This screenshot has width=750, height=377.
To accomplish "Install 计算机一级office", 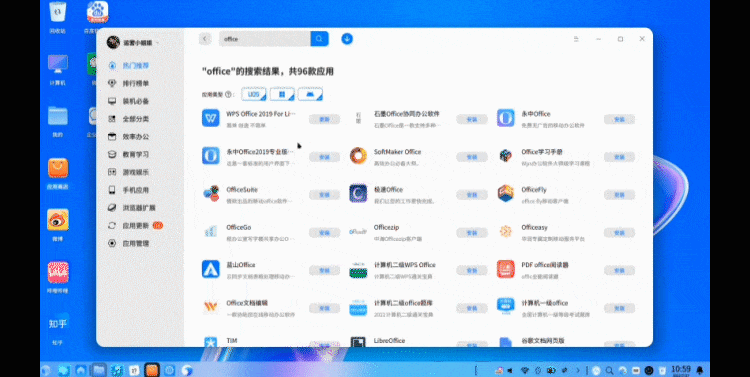I will [619, 308].
